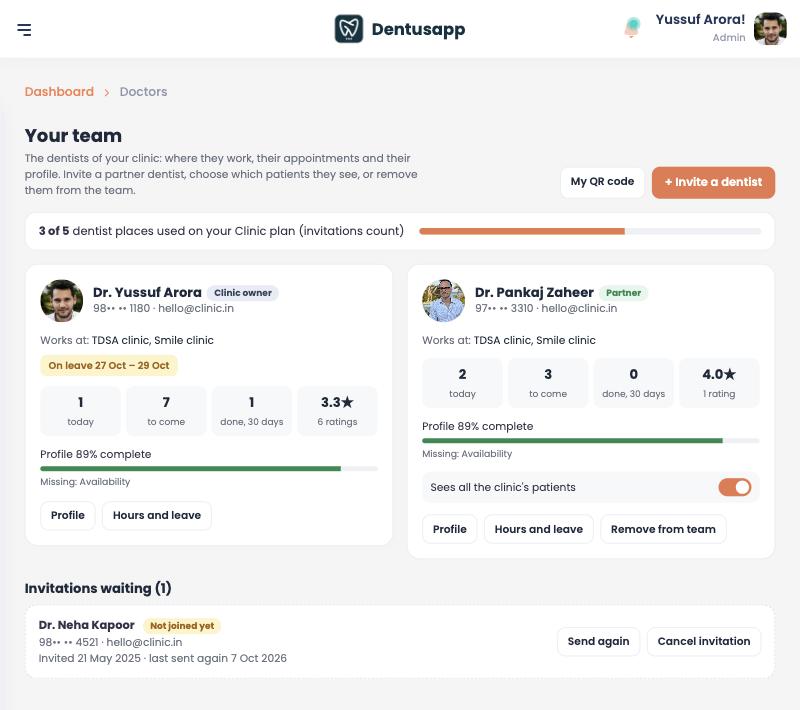Click the Partner badge
This screenshot has height=710, width=800.
pos(623,293)
